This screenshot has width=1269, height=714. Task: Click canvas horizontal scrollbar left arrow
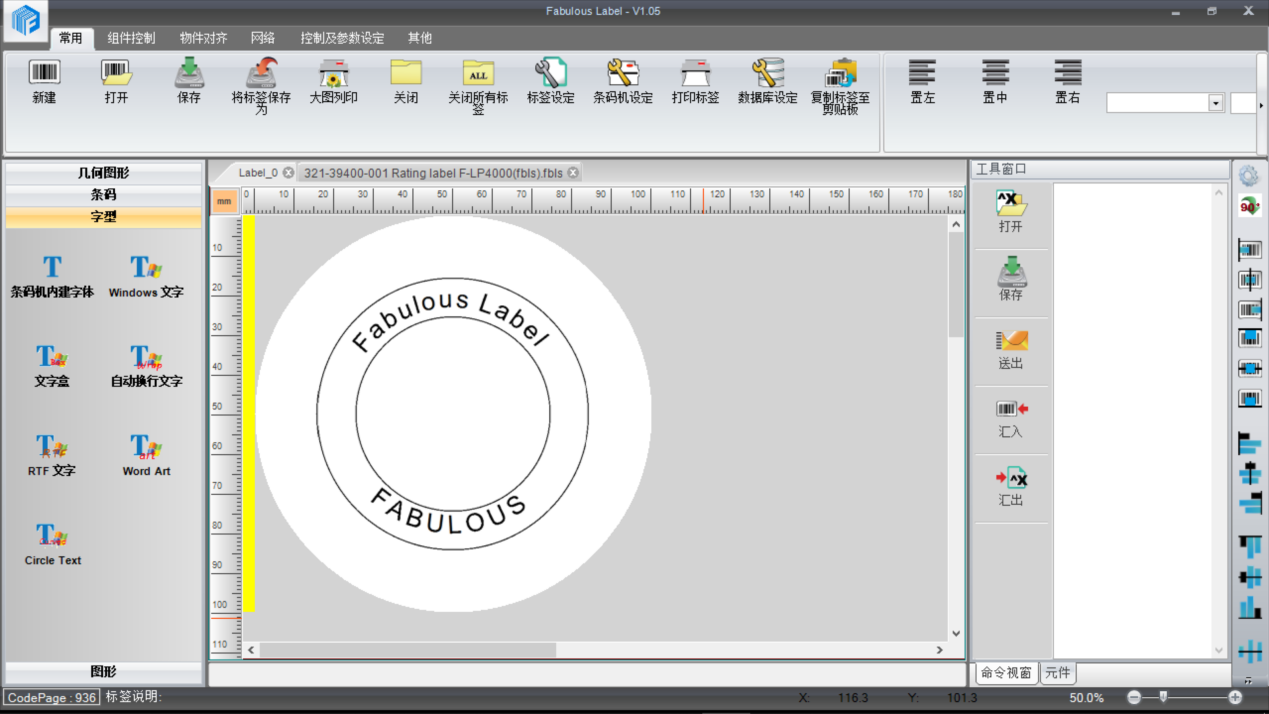point(251,650)
